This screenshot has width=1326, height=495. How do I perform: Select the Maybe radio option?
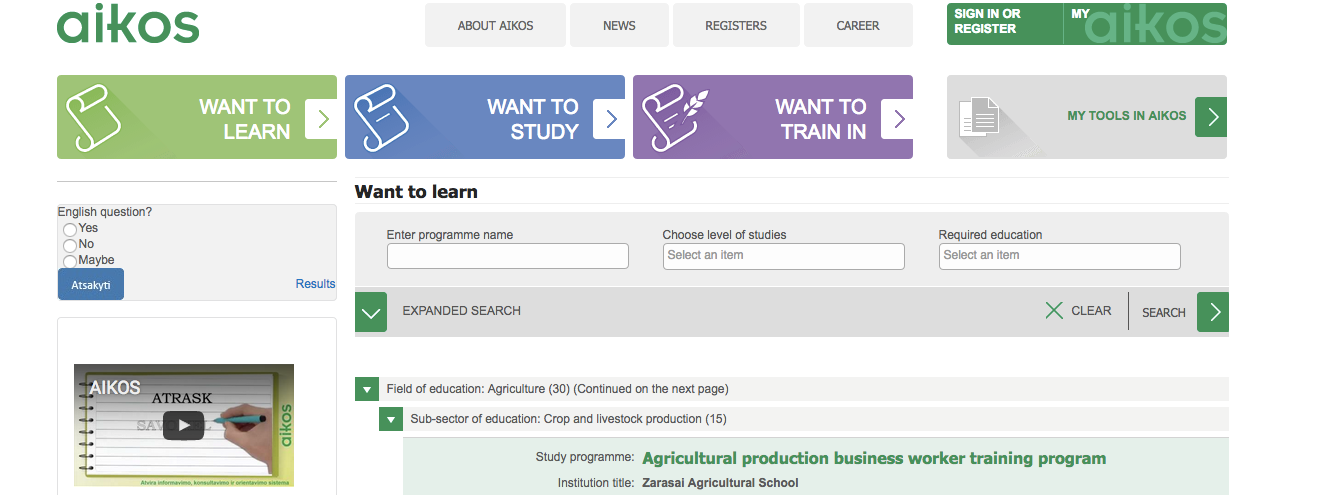(x=70, y=261)
